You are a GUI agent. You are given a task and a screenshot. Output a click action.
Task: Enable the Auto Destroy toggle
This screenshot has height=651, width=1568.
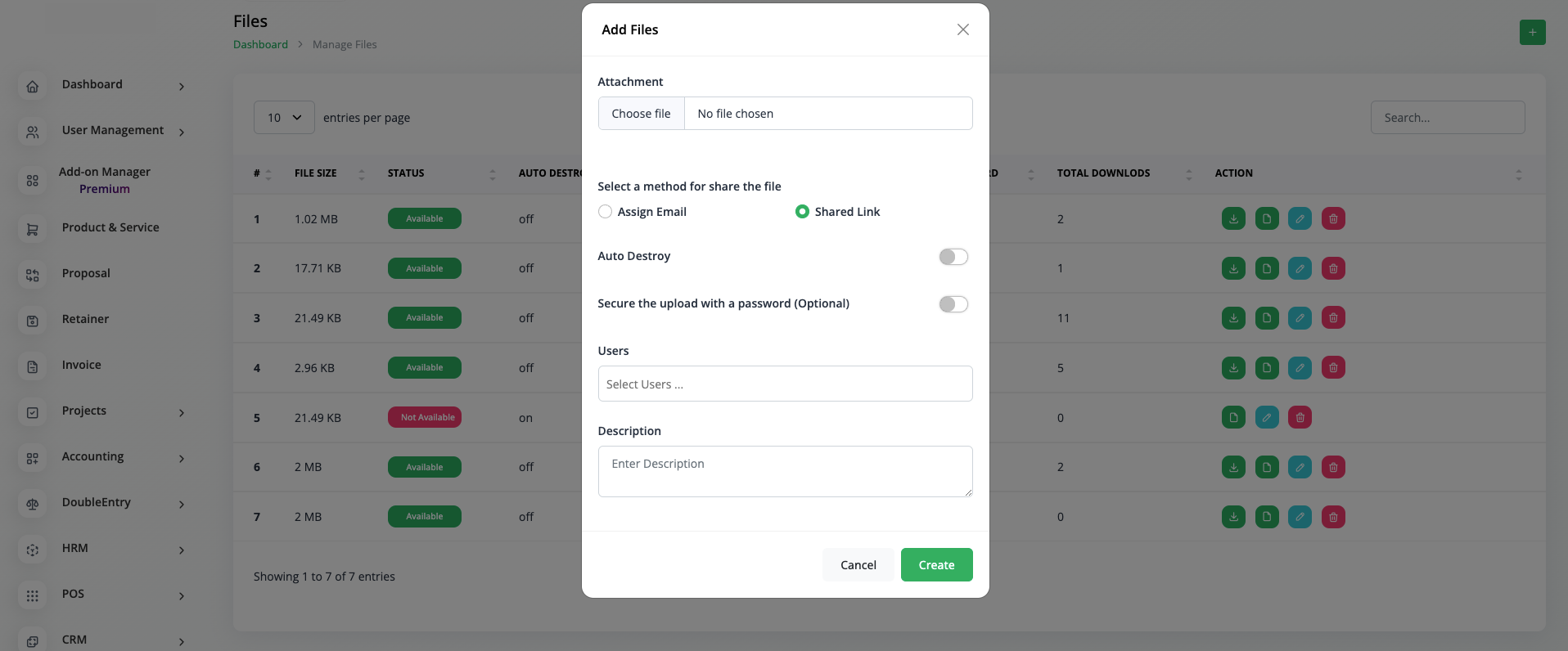953,257
